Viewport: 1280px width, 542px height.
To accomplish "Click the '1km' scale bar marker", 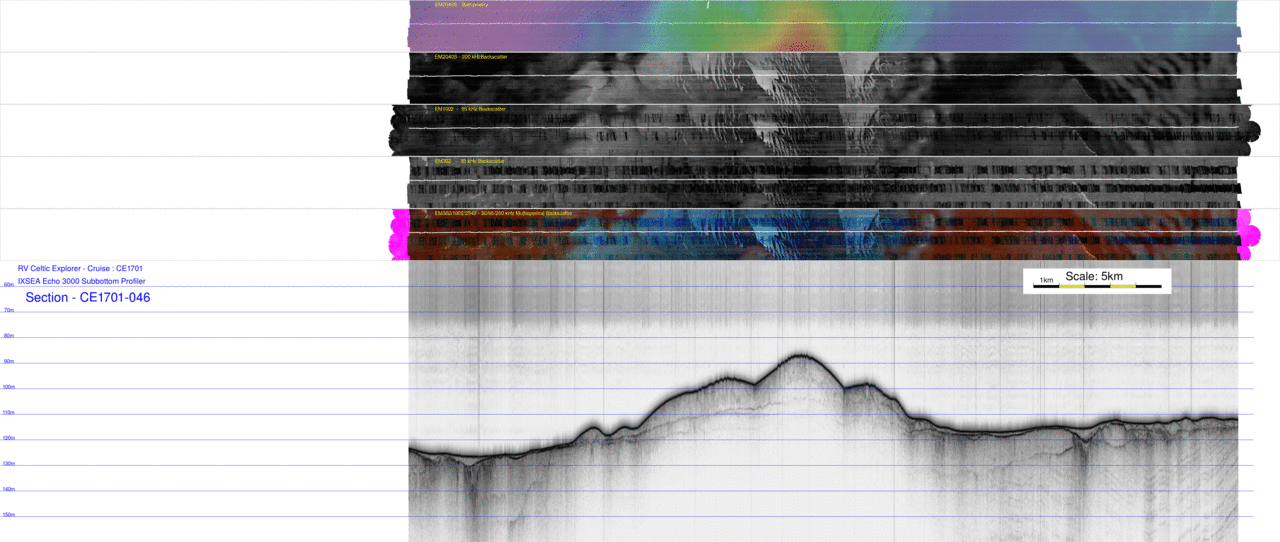I will 1046,280.
